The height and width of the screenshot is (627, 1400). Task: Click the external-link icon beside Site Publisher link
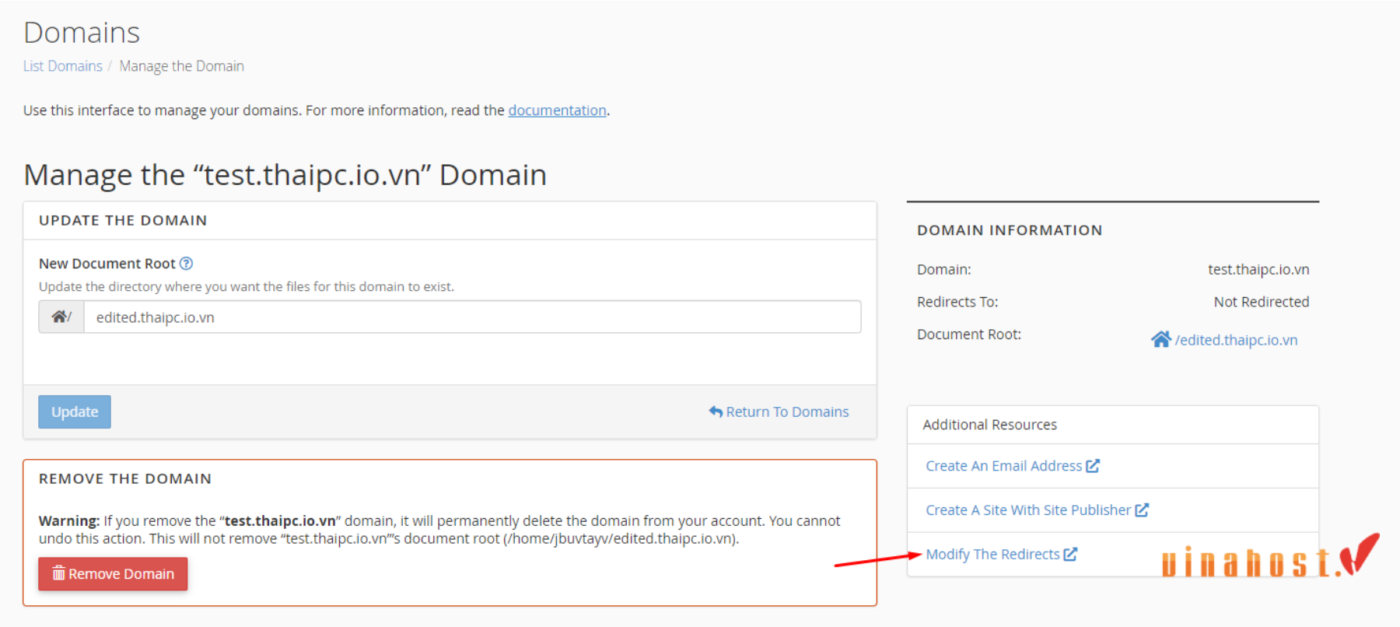click(1142, 509)
